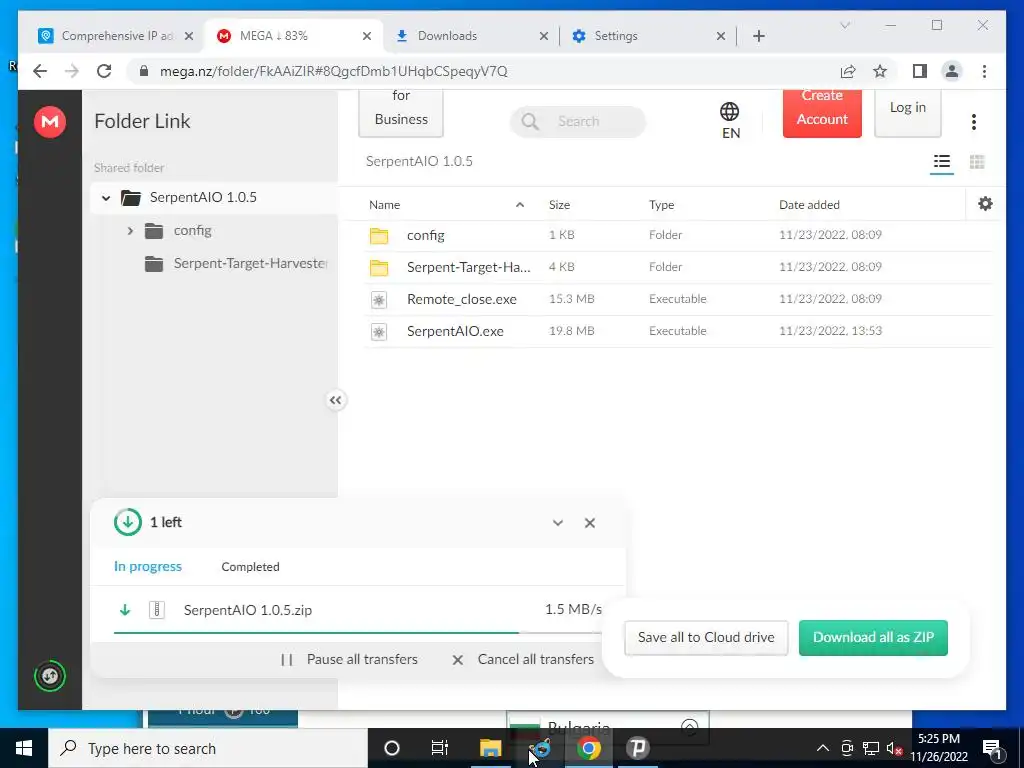Open the Comprehensive IP browser tab
This screenshot has height=768, width=1024.
click(x=118, y=36)
